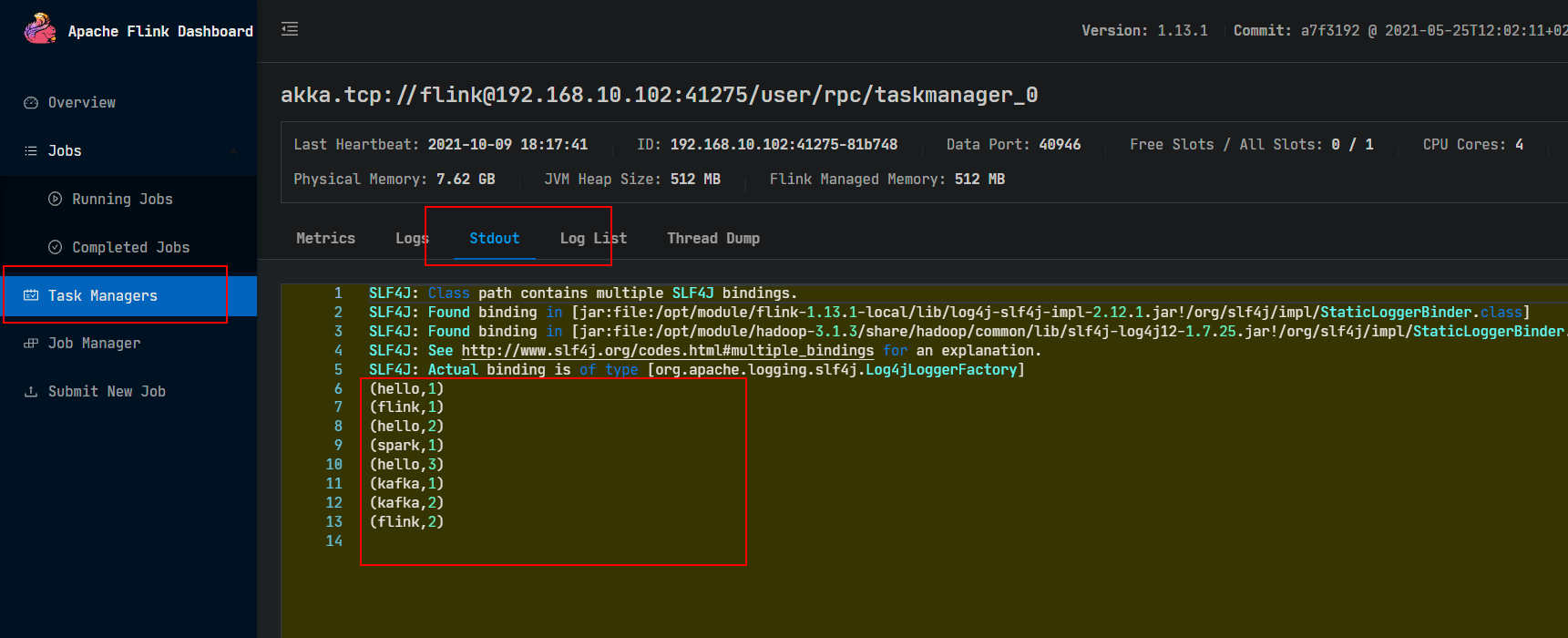The image size is (1568, 638).
Task: Click the task manager ID value
Action: pos(784,144)
